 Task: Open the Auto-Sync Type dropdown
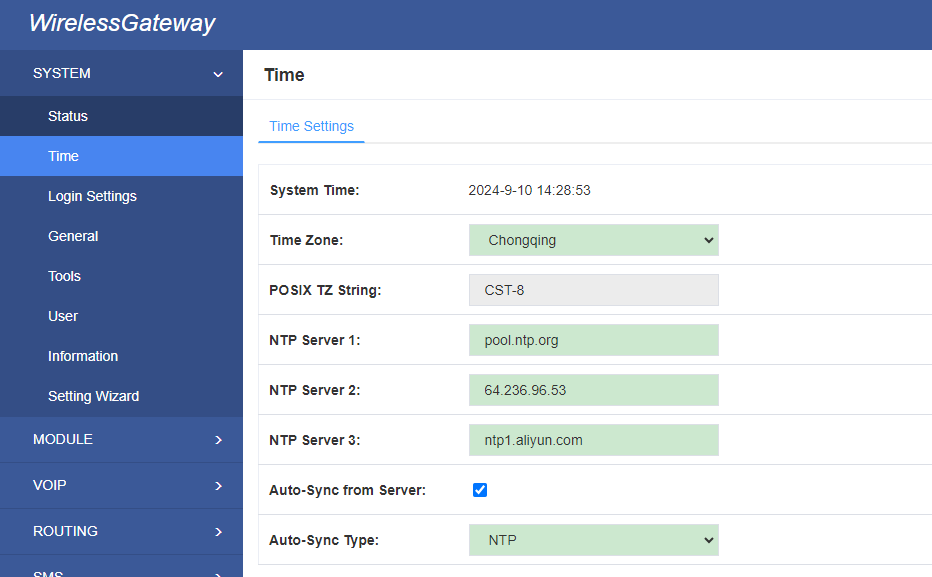594,540
